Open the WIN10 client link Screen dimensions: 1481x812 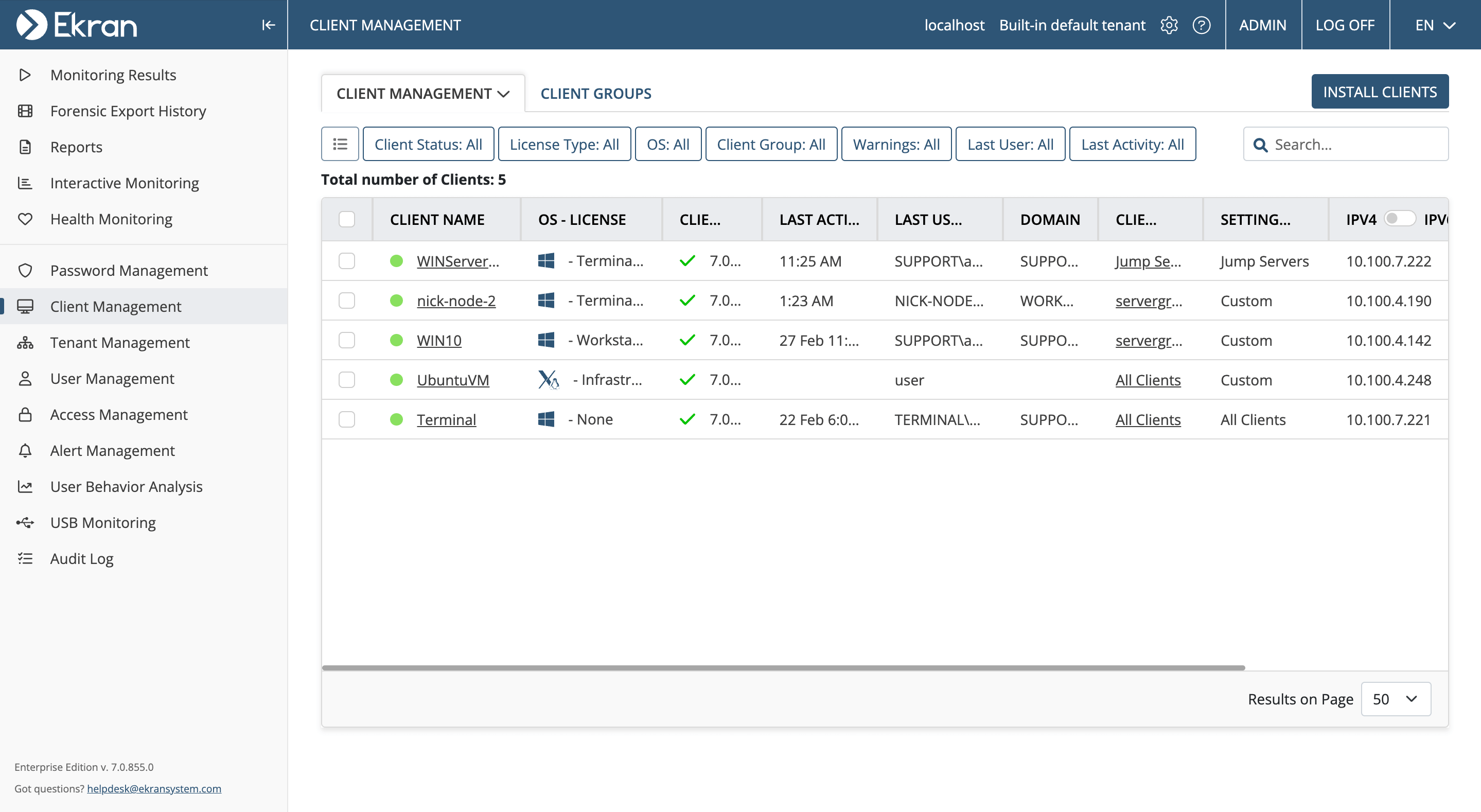(x=439, y=341)
